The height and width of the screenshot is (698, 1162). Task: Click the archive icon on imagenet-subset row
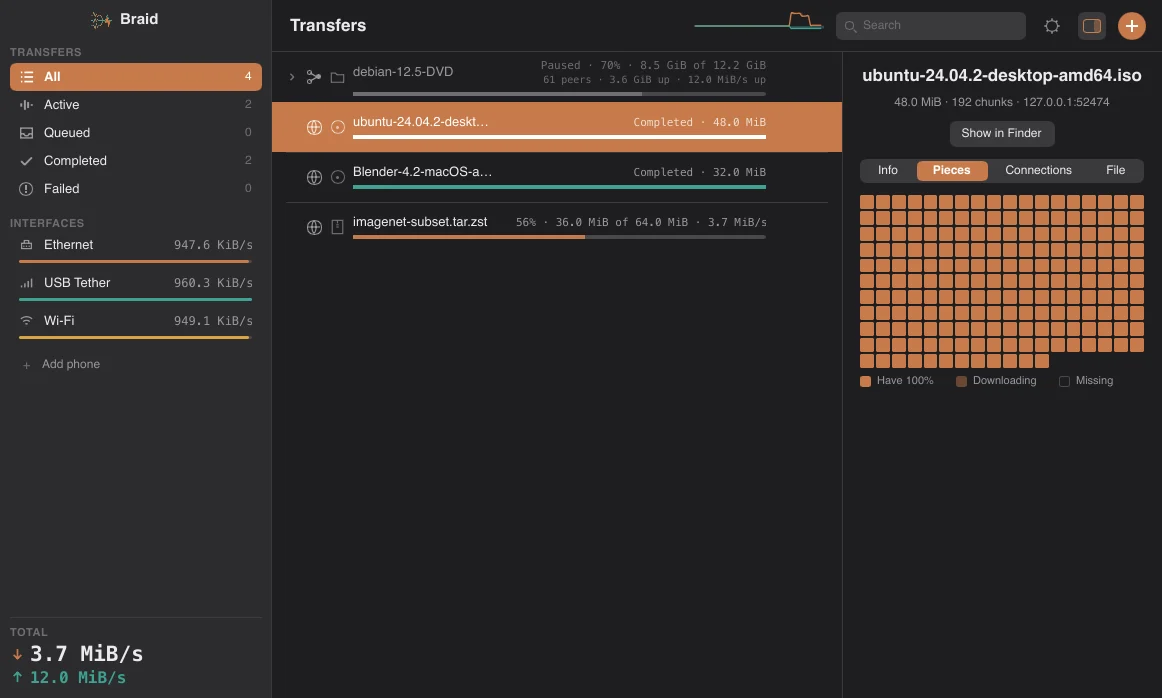coord(337,227)
